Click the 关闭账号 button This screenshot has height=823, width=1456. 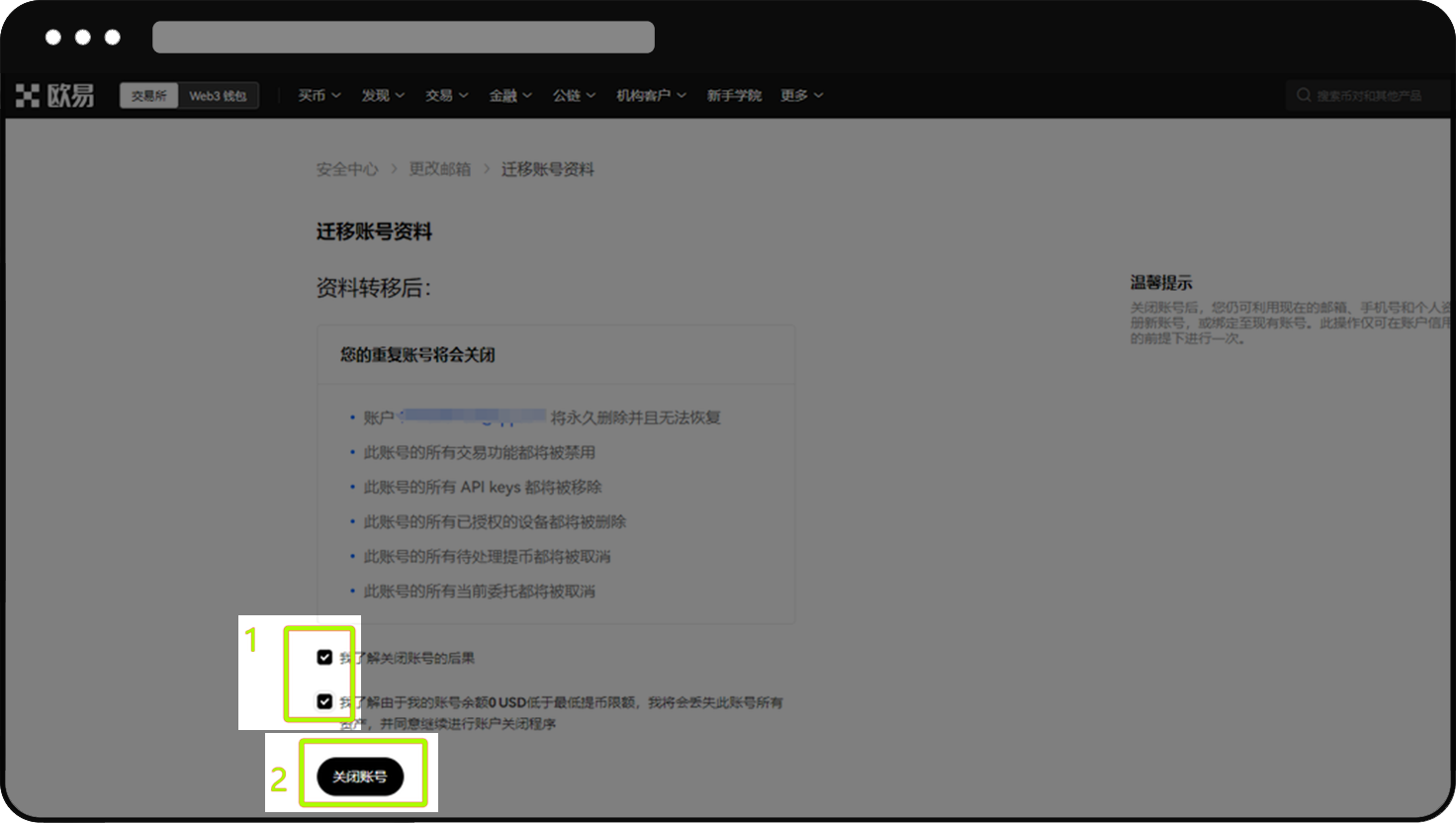[x=360, y=777]
